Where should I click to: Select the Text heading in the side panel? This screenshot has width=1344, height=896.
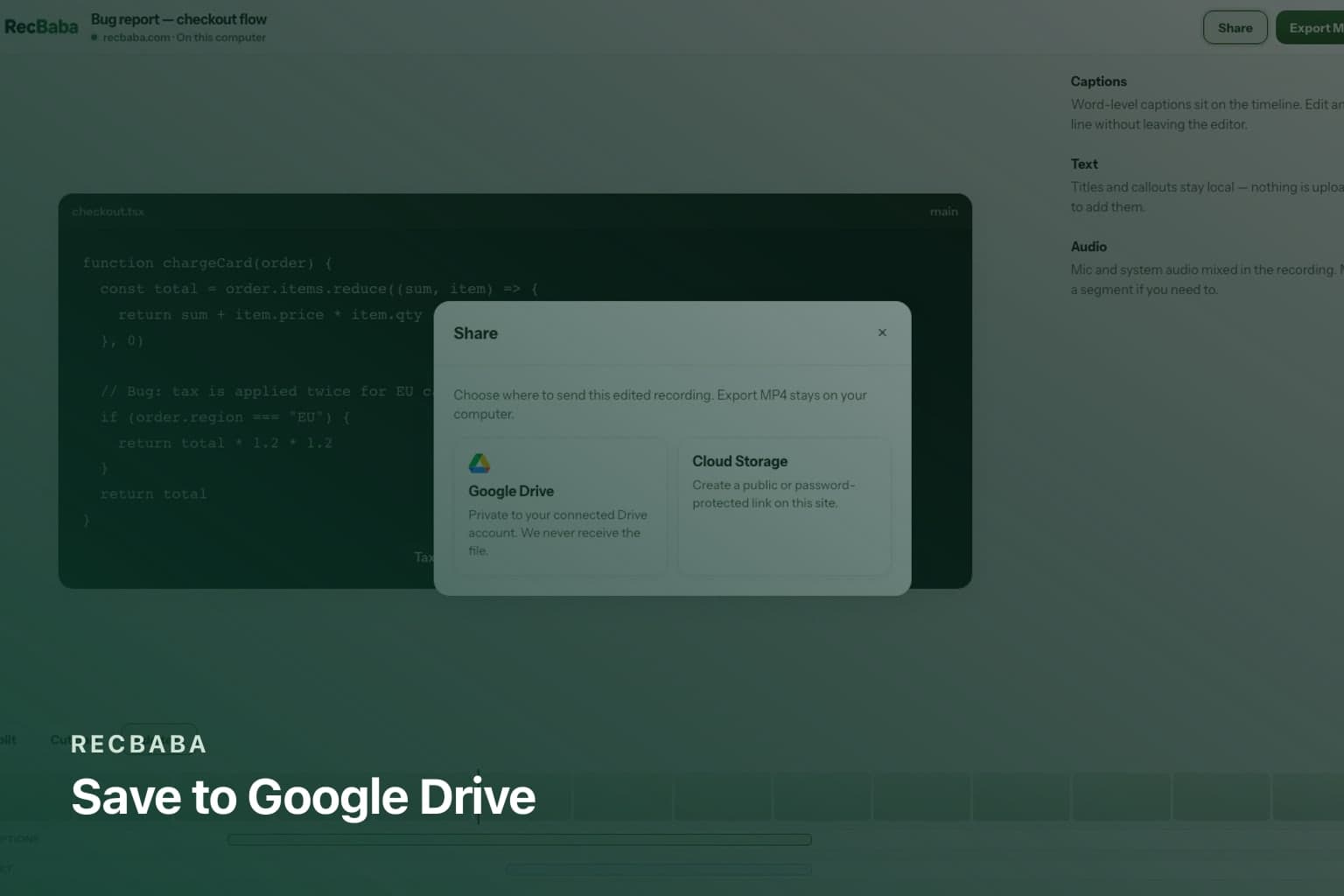point(1084,164)
